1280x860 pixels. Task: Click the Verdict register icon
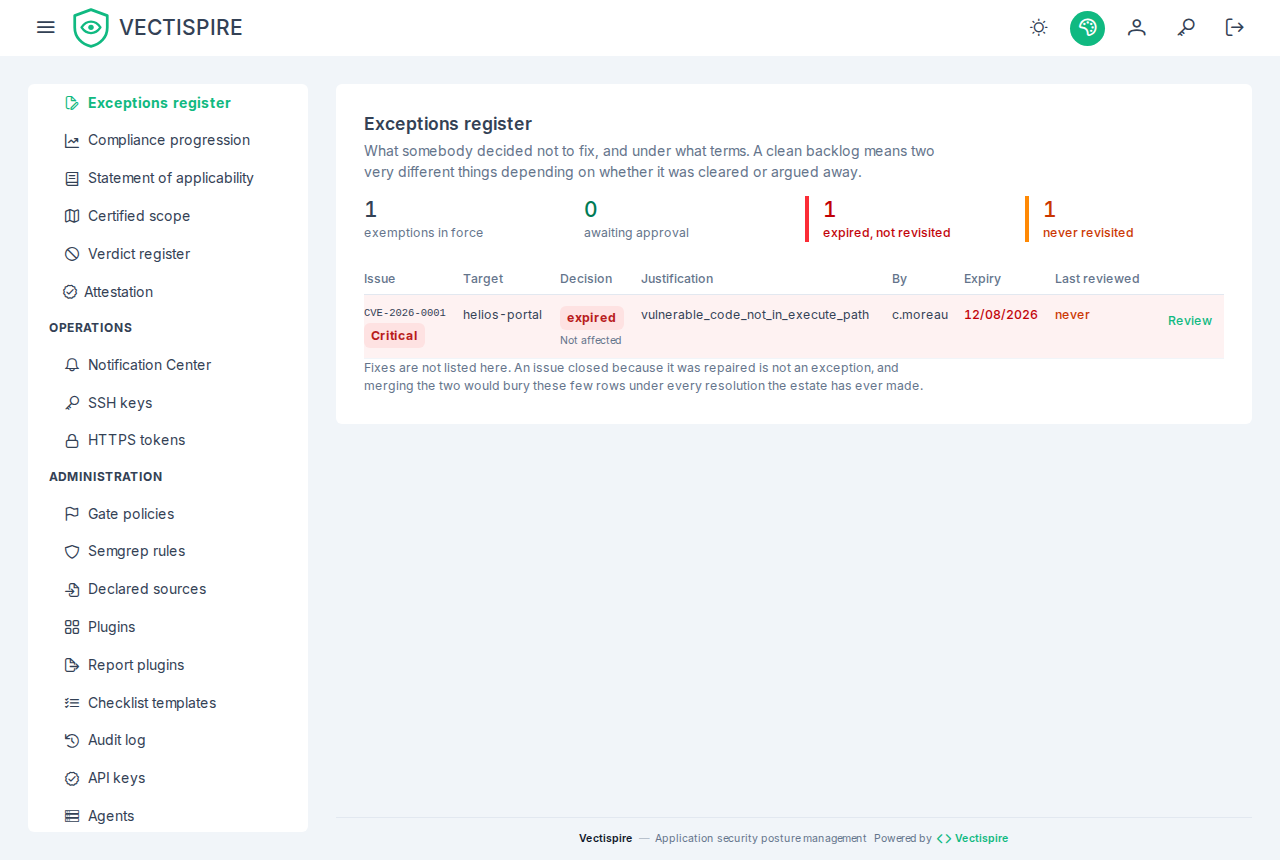[72, 254]
